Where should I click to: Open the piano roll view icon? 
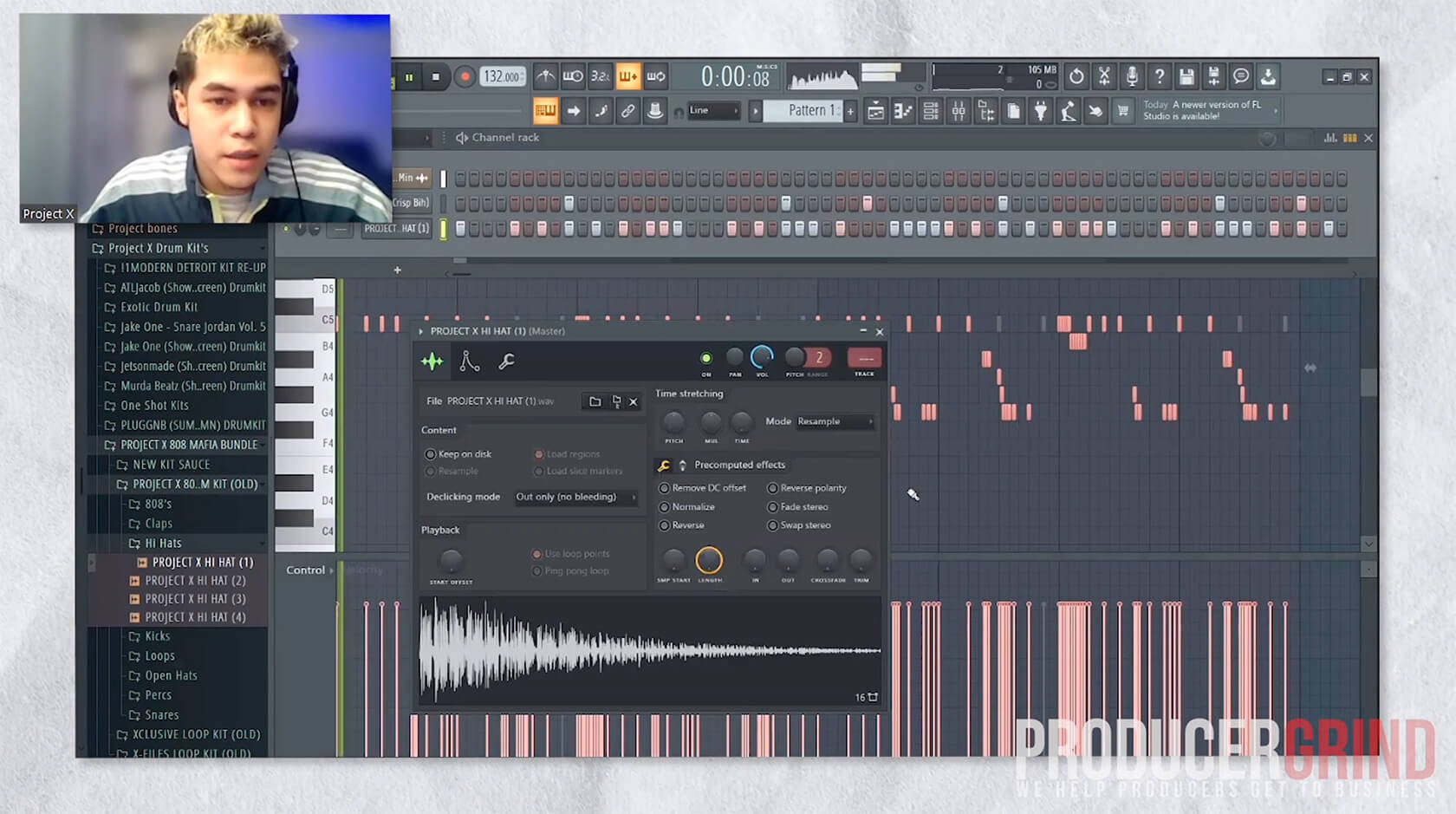coord(903,111)
